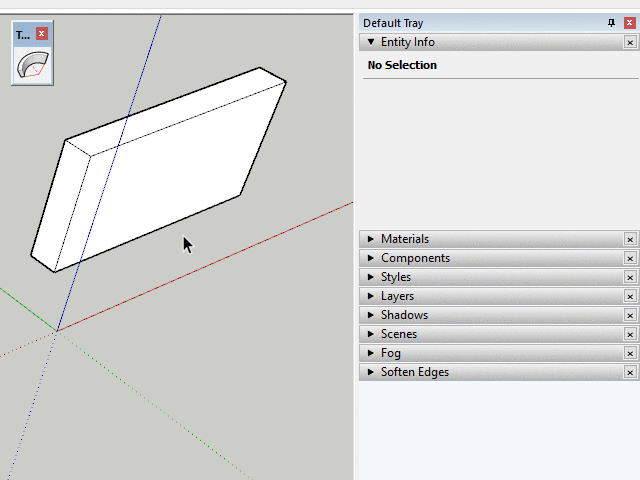Collapse the Entity Info panel

coord(371,42)
